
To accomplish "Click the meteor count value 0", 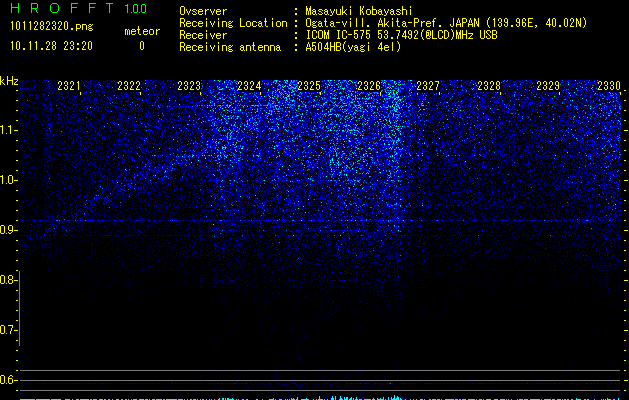I will click(142, 46).
